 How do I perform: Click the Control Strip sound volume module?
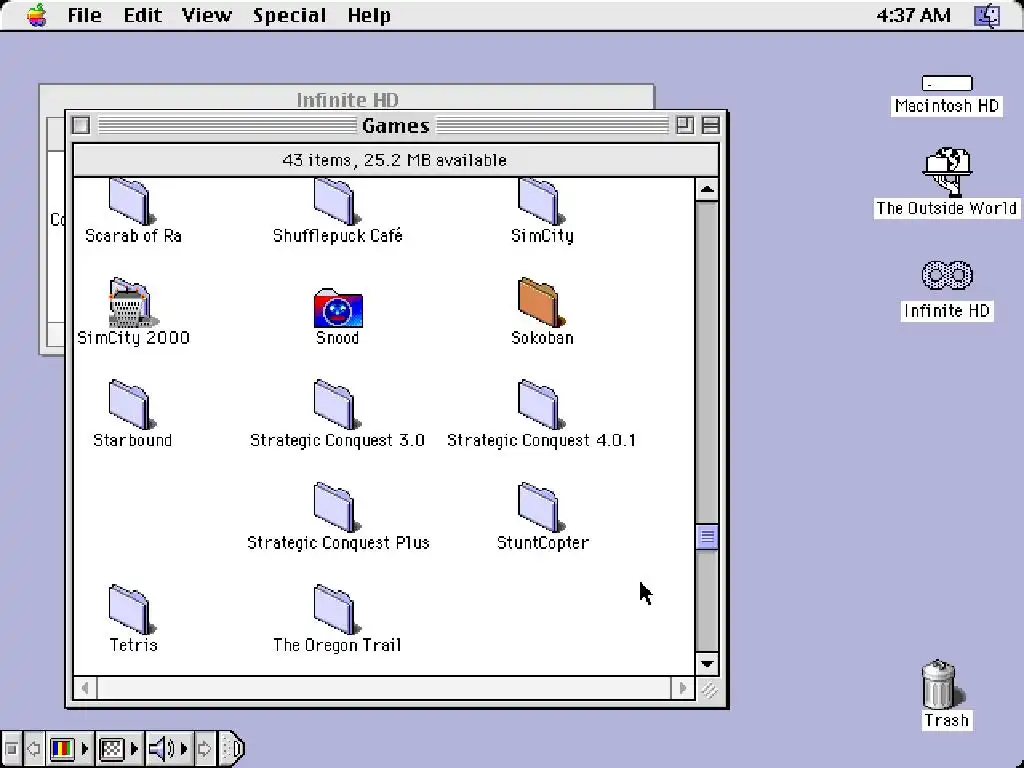[168, 748]
